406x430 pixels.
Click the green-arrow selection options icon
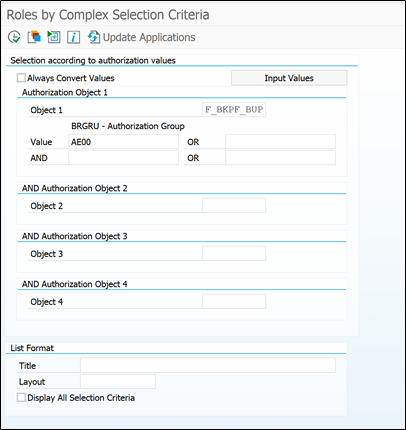tap(53, 37)
